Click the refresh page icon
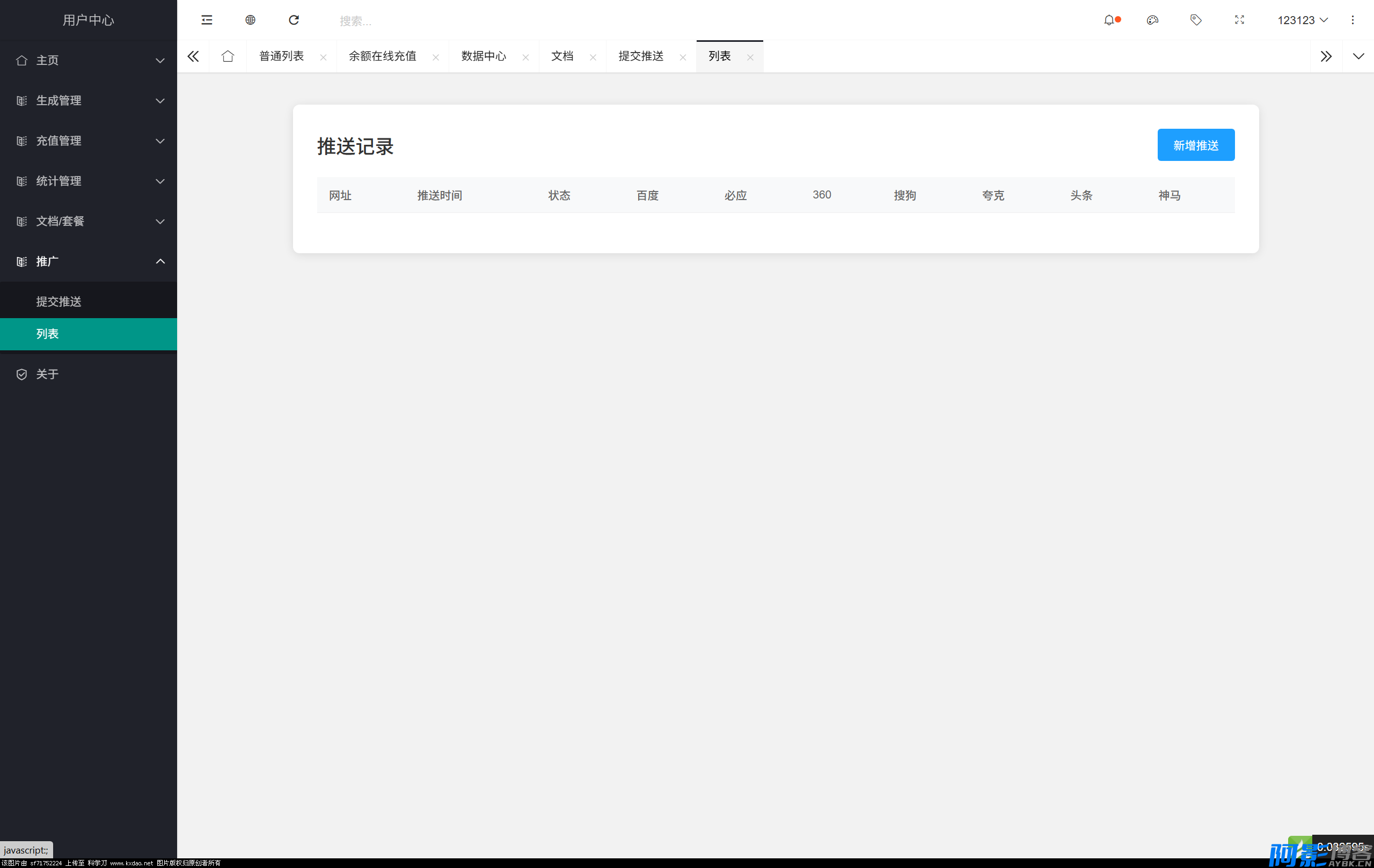The width and height of the screenshot is (1374, 868). 294,20
